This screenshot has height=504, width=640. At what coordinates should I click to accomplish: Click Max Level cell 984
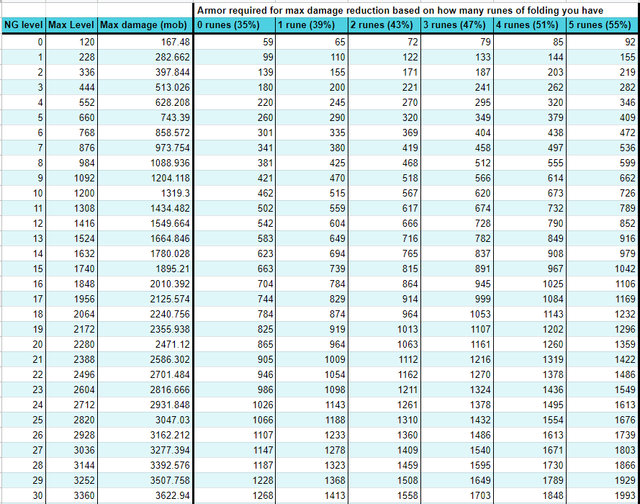(x=71, y=163)
